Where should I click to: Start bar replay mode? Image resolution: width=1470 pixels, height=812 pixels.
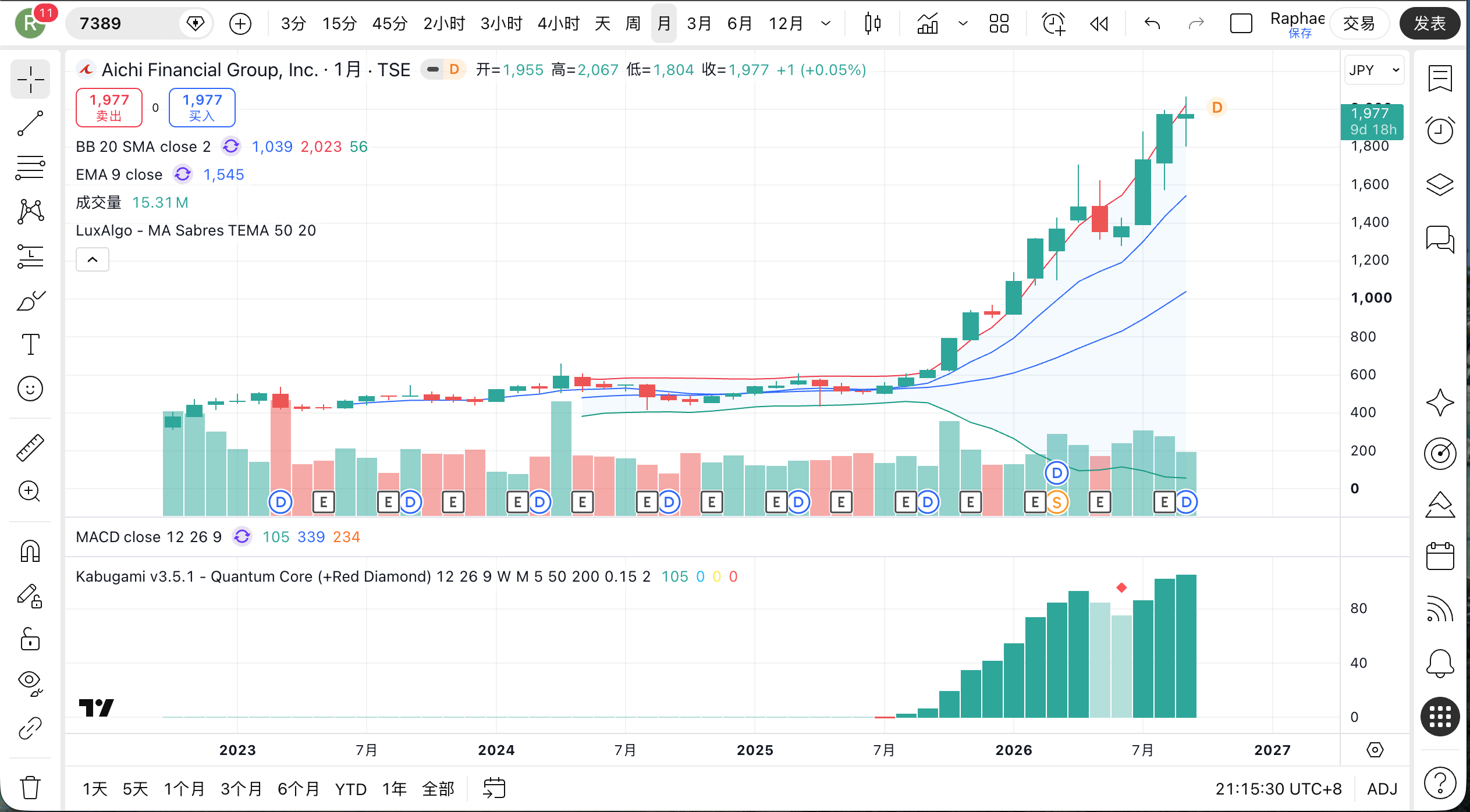[x=1099, y=23]
